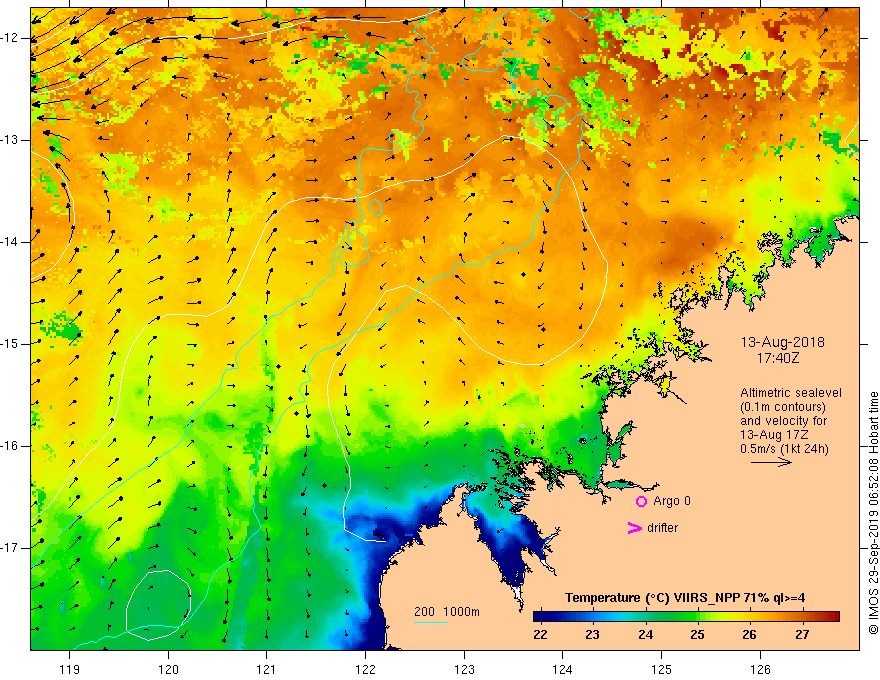The image size is (880, 680).
Task: Click the magenta drifter arrowhead symbol
Action: tap(634, 528)
